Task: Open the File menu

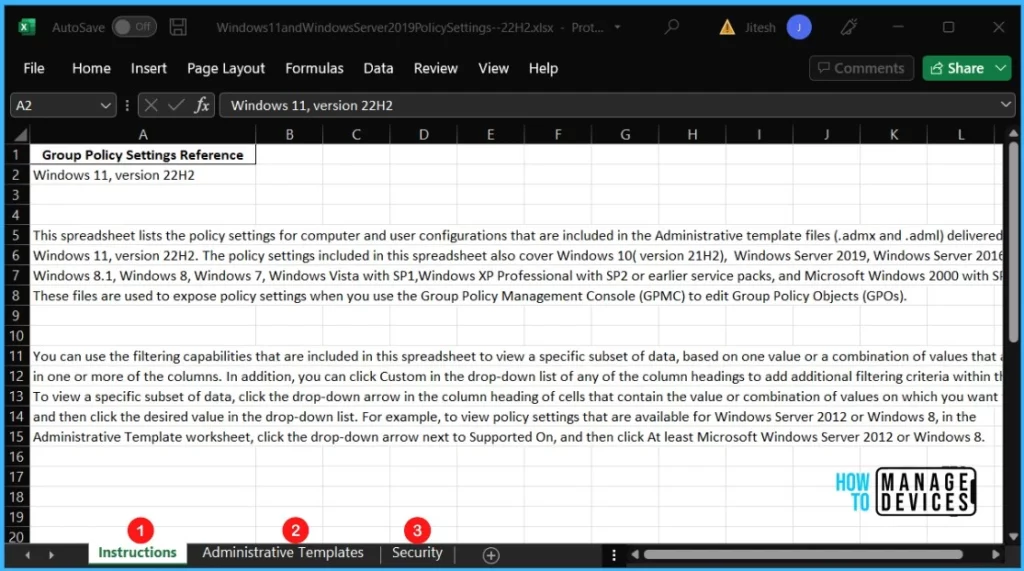Action: point(34,69)
